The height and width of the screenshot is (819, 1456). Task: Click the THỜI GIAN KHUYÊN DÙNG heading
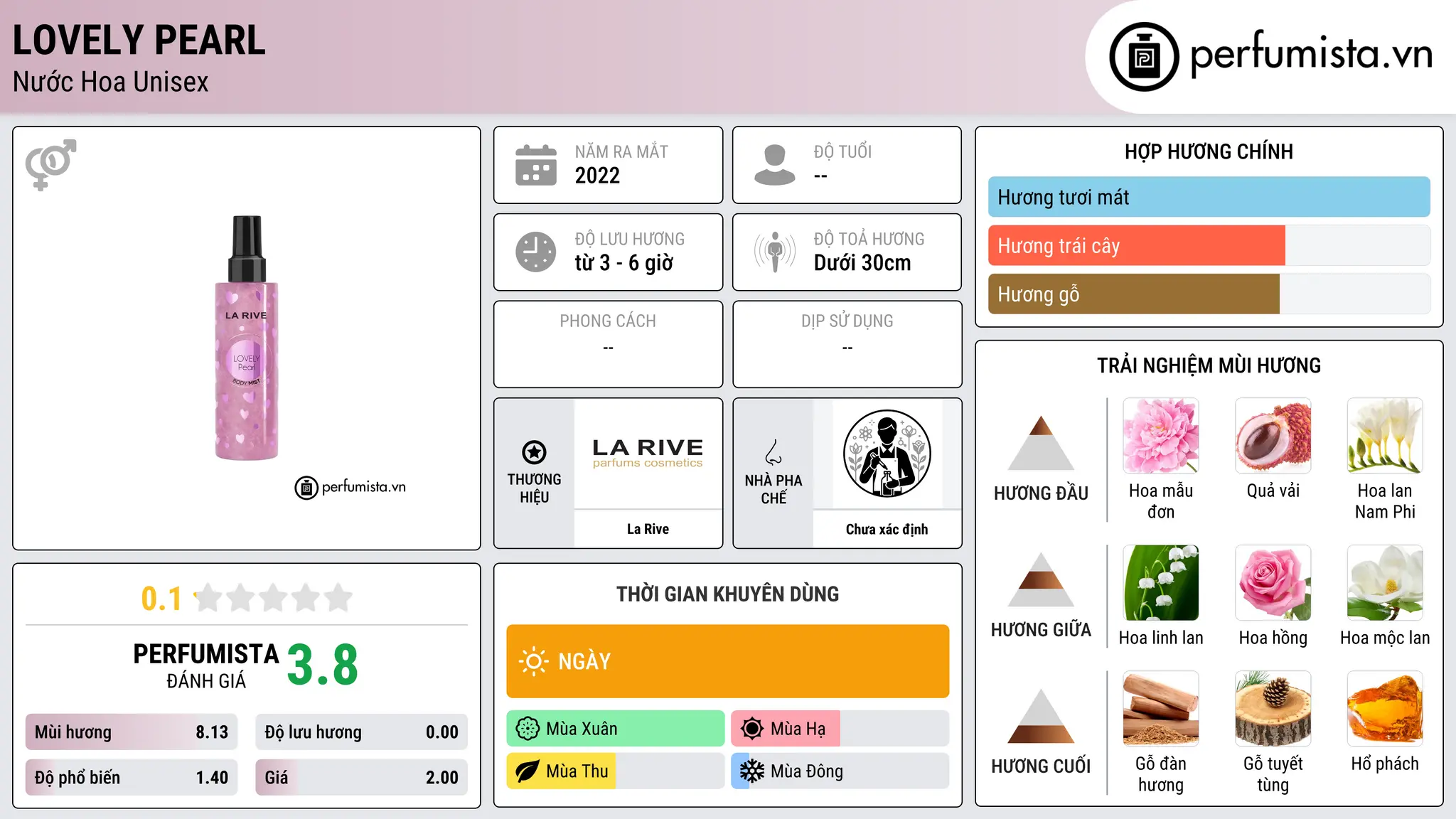click(728, 594)
